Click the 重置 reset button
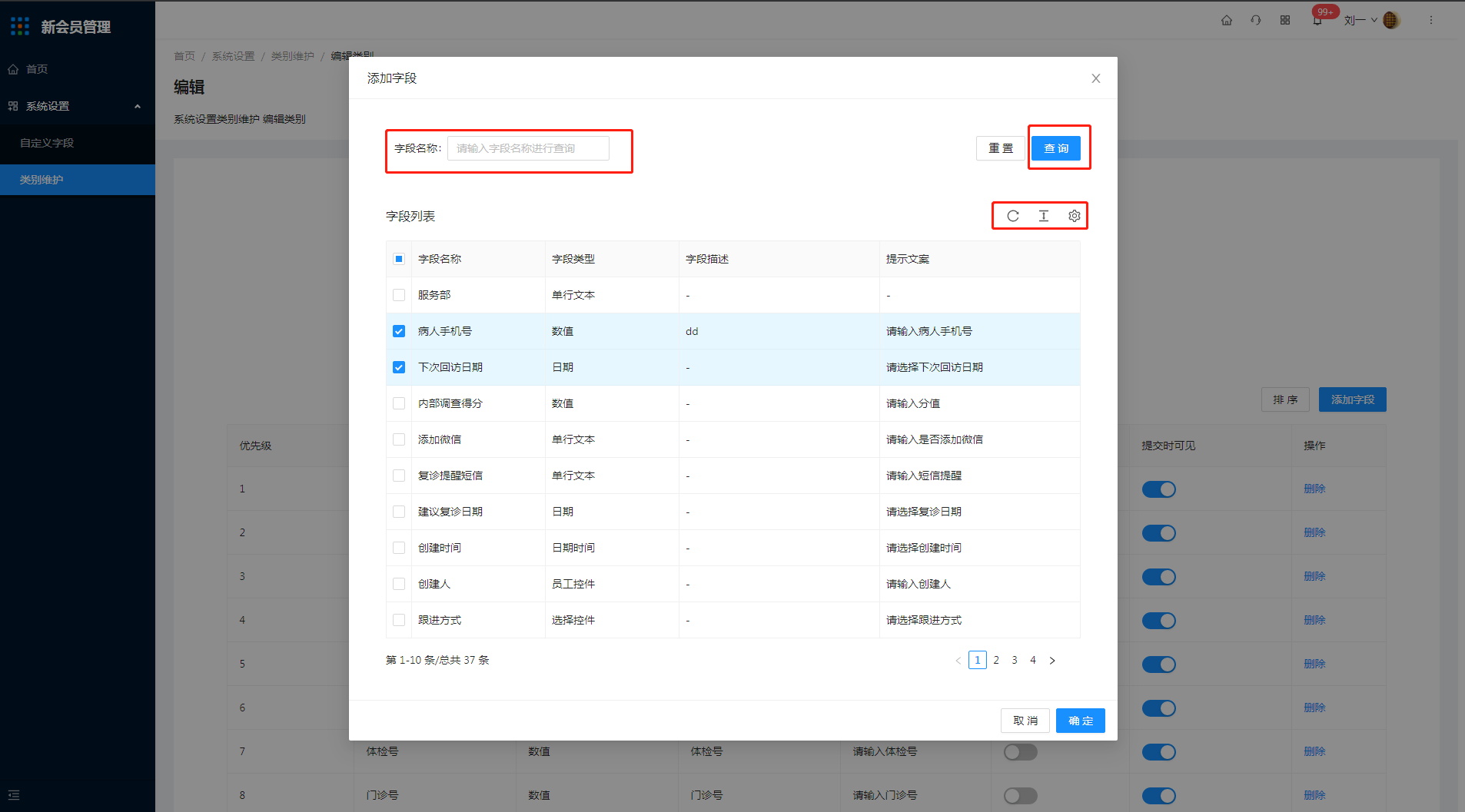Viewport: 1465px width, 812px height. coord(1001,148)
